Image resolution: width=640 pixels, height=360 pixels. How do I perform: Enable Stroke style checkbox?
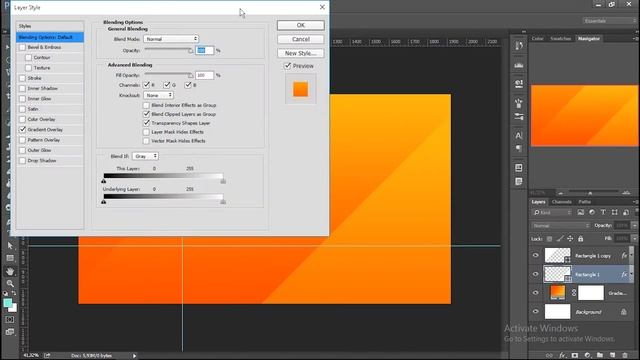tap(22, 78)
